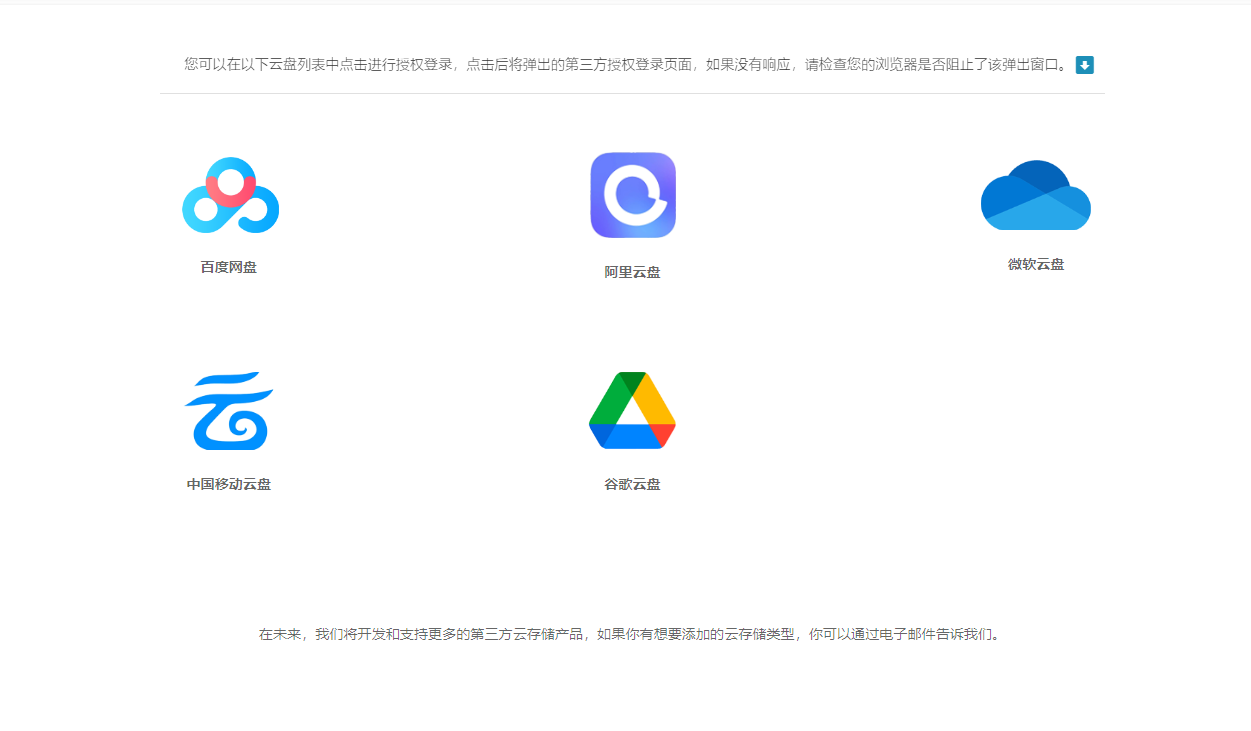Choose the blue Microsoft OneDrive cloud icon

1036,195
